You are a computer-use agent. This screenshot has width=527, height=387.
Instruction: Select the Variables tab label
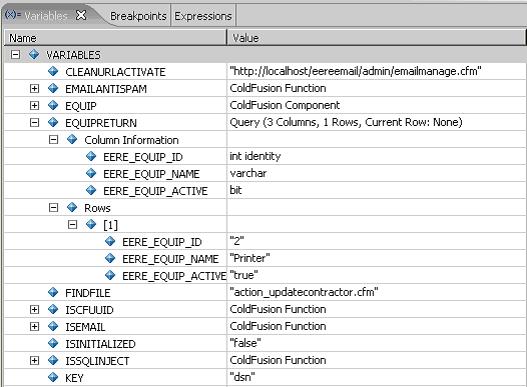click(46, 16)
